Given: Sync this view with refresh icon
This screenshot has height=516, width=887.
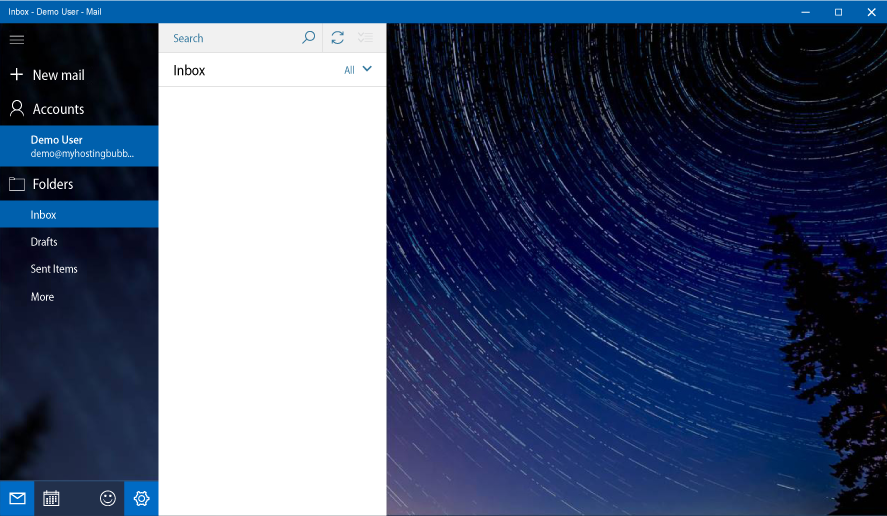Looking at the screenshot, I should (338, 38).
